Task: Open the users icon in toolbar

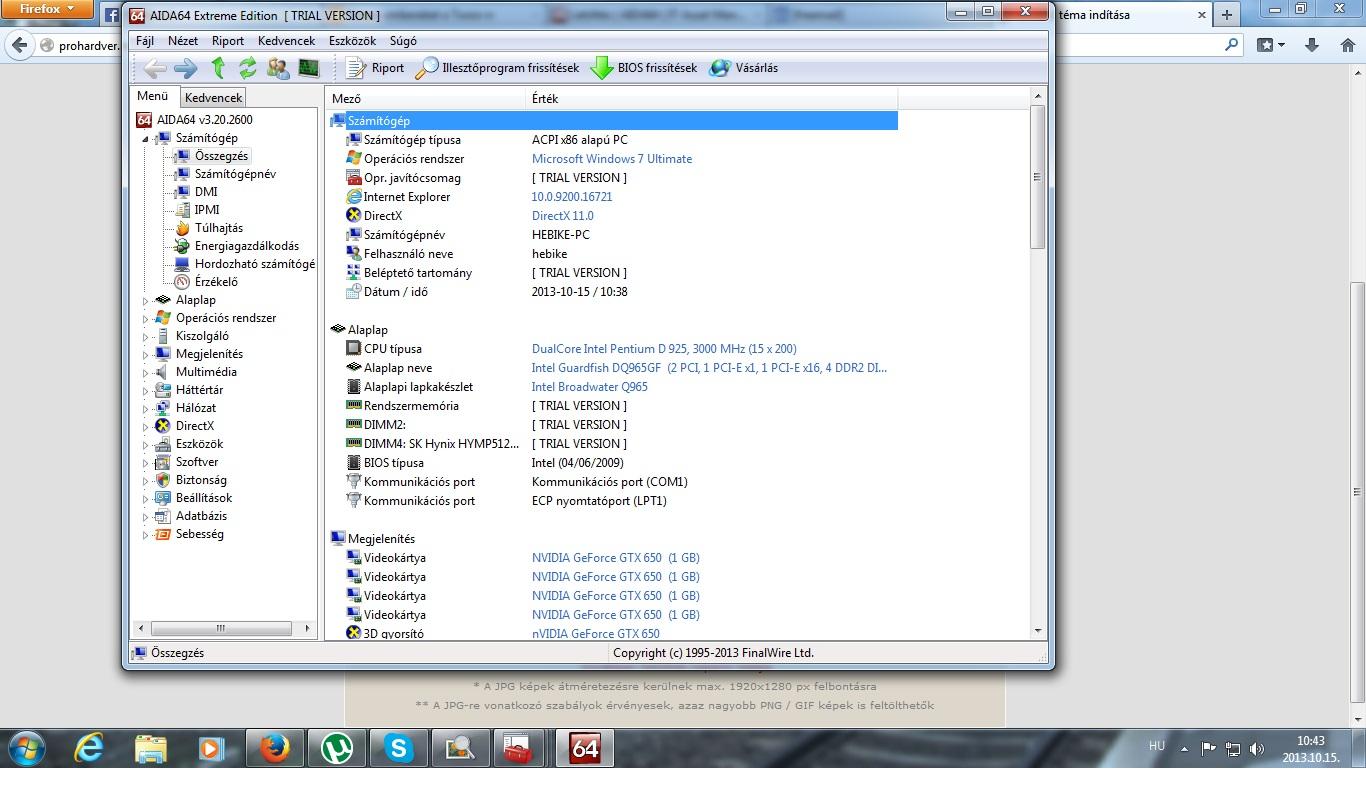Action: point(278,68)
